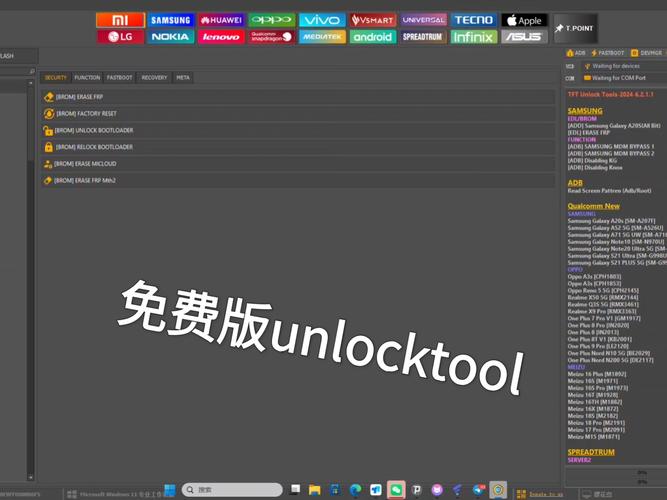Open Task View on taskbar
The height and width of the screenshot is (500, 667).
coord(295,490)
